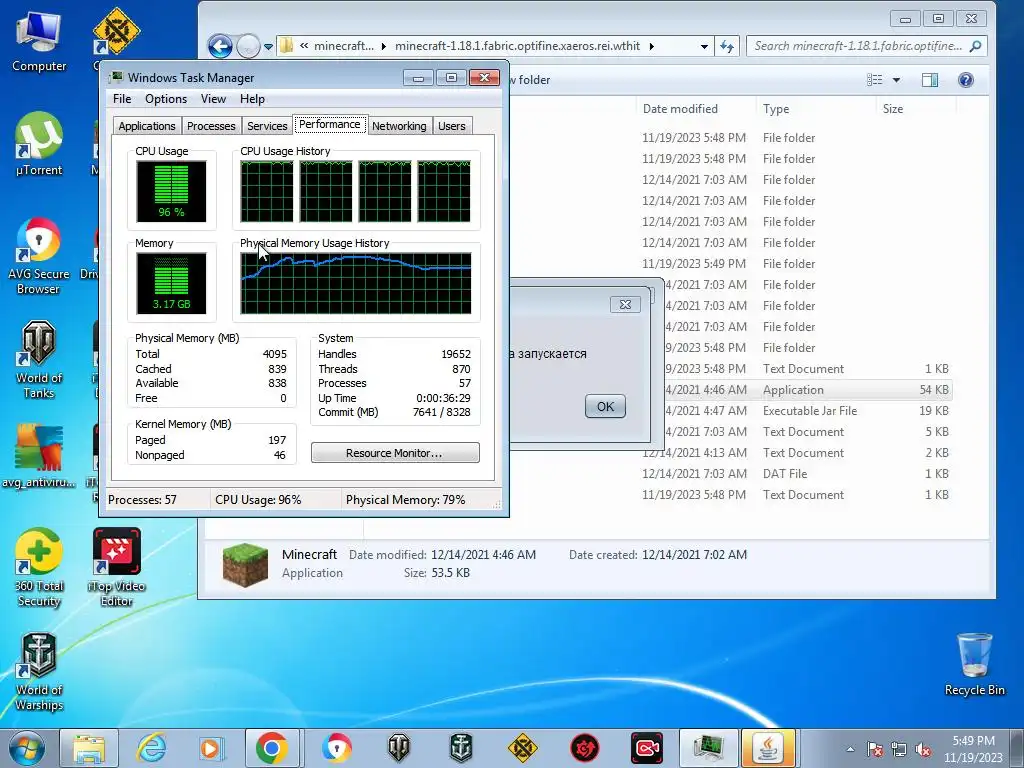Click the Explorer refresh address button
This screenshot has height=768, width=1024.
pos(727,46)
